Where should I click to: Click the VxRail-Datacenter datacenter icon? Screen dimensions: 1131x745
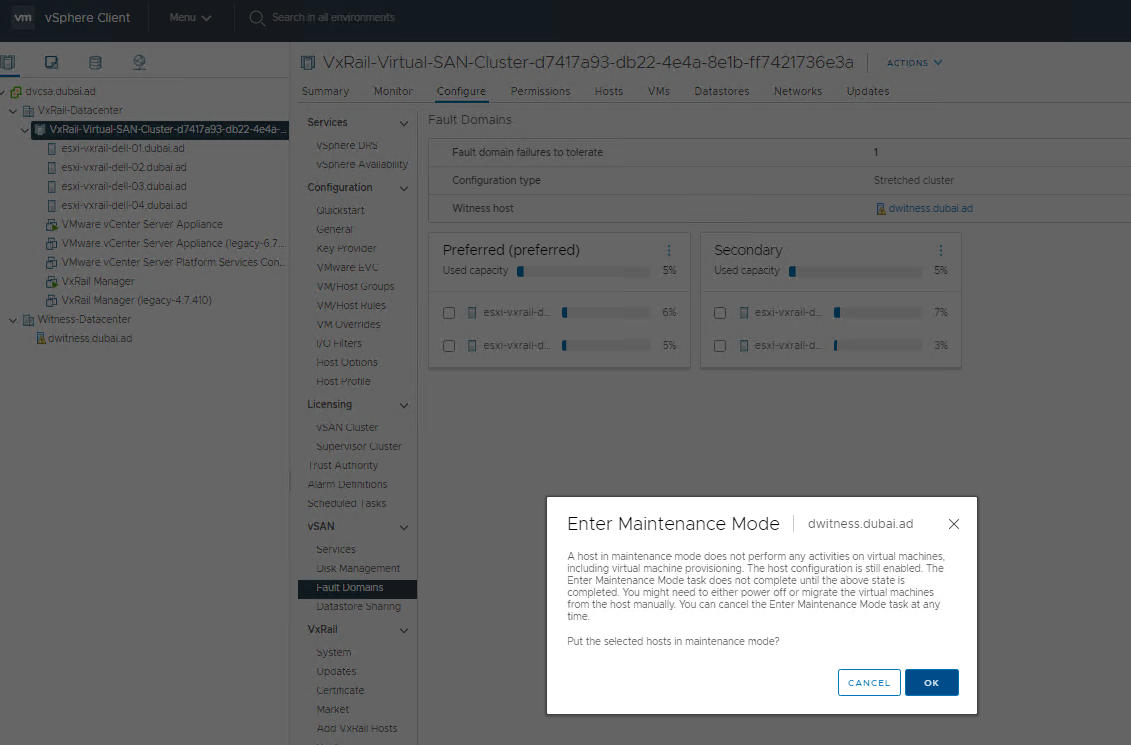29,110
